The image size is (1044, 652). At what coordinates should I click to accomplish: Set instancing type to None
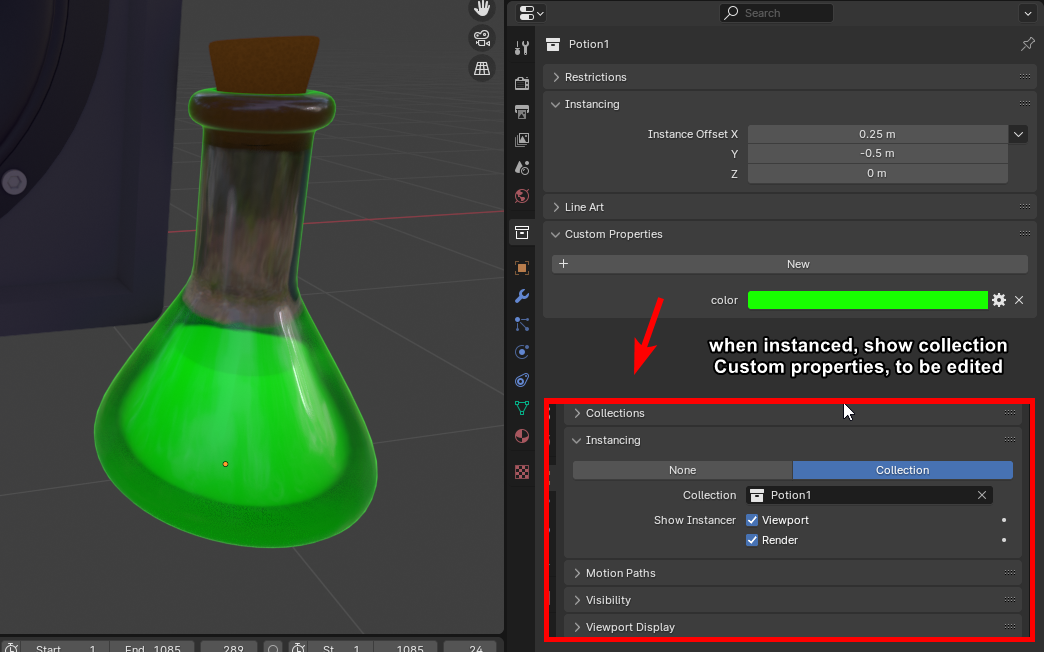point(682,470)
